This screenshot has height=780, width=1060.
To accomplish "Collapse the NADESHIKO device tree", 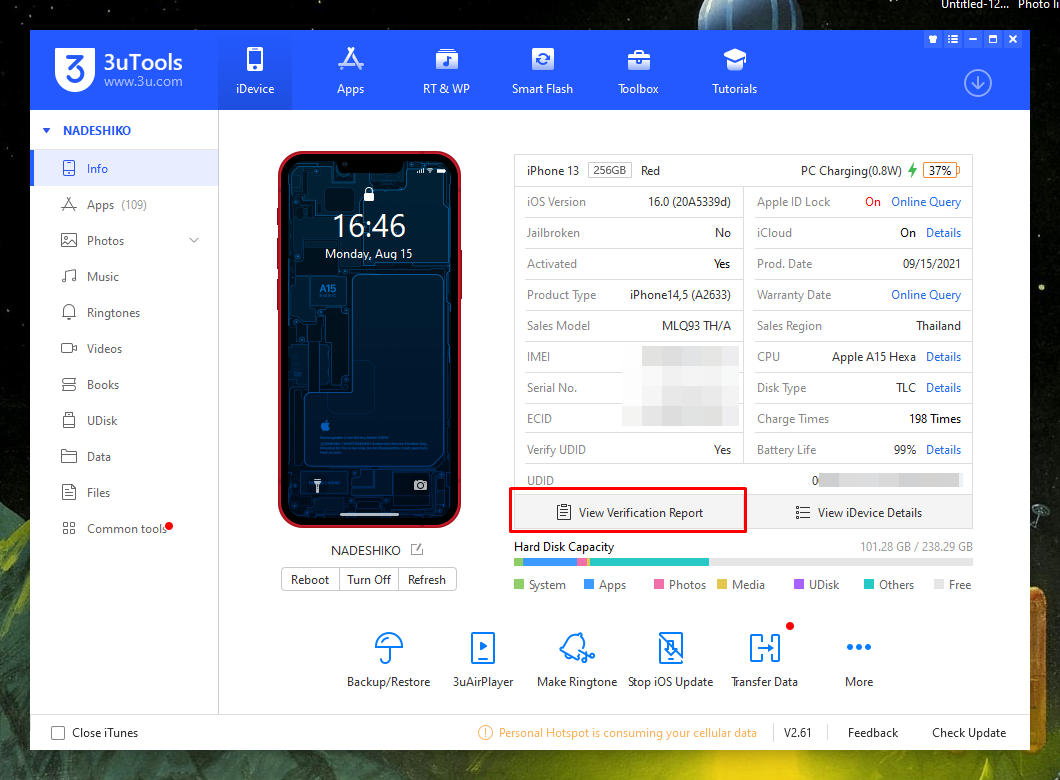I will (46, 131).
